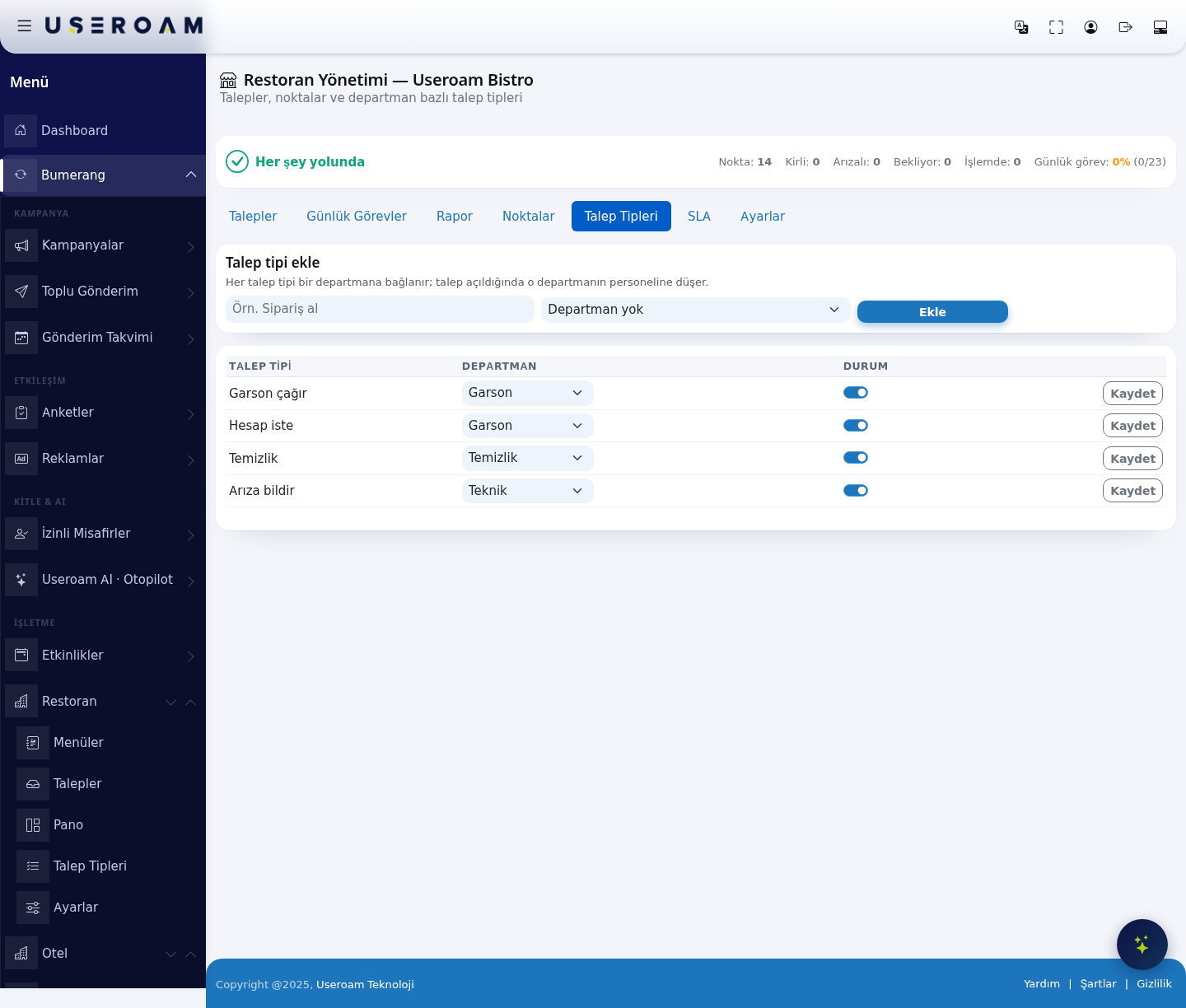The height and width of the screenshot is (1008, 1186).
Task: Toggle fullscreen mode icon
Action: click(x=1056, y=27)
